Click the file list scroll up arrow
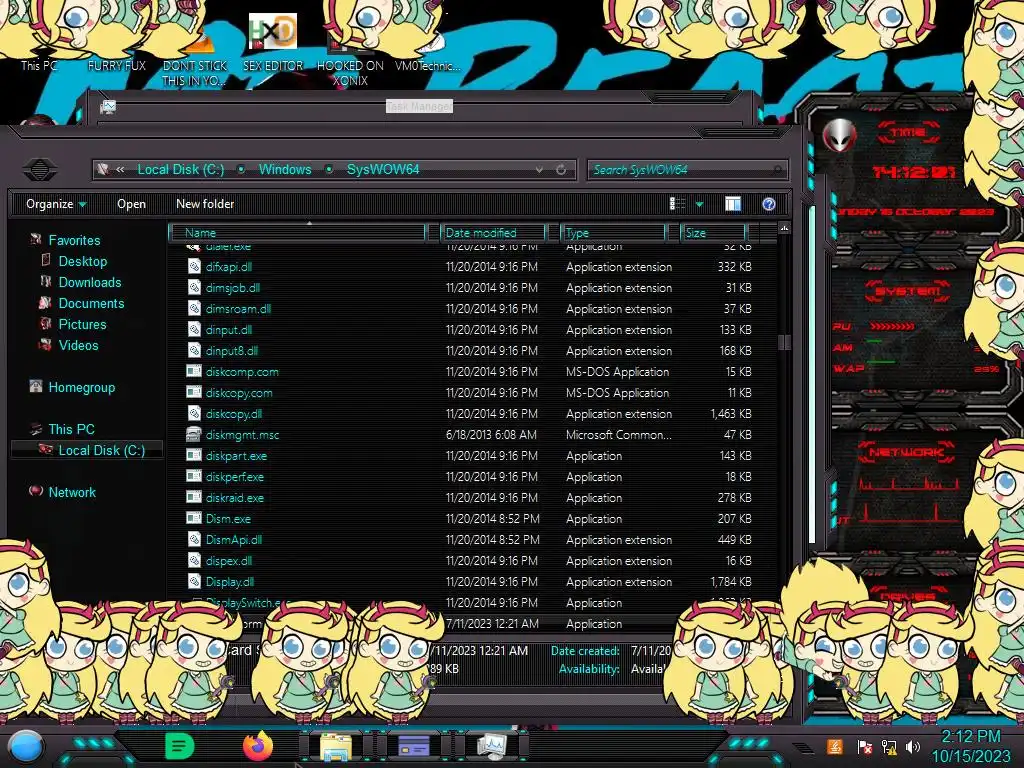This screenshot has height=768, width=1024. click(784, 228)
